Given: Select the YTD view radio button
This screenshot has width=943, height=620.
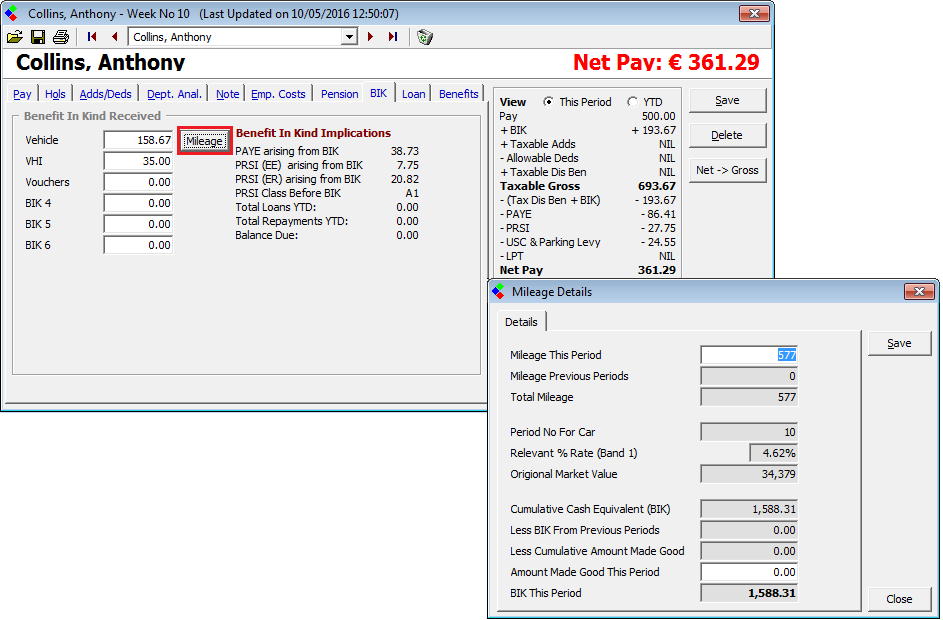Looking at the screenshot, I should [x=632, y=102].
